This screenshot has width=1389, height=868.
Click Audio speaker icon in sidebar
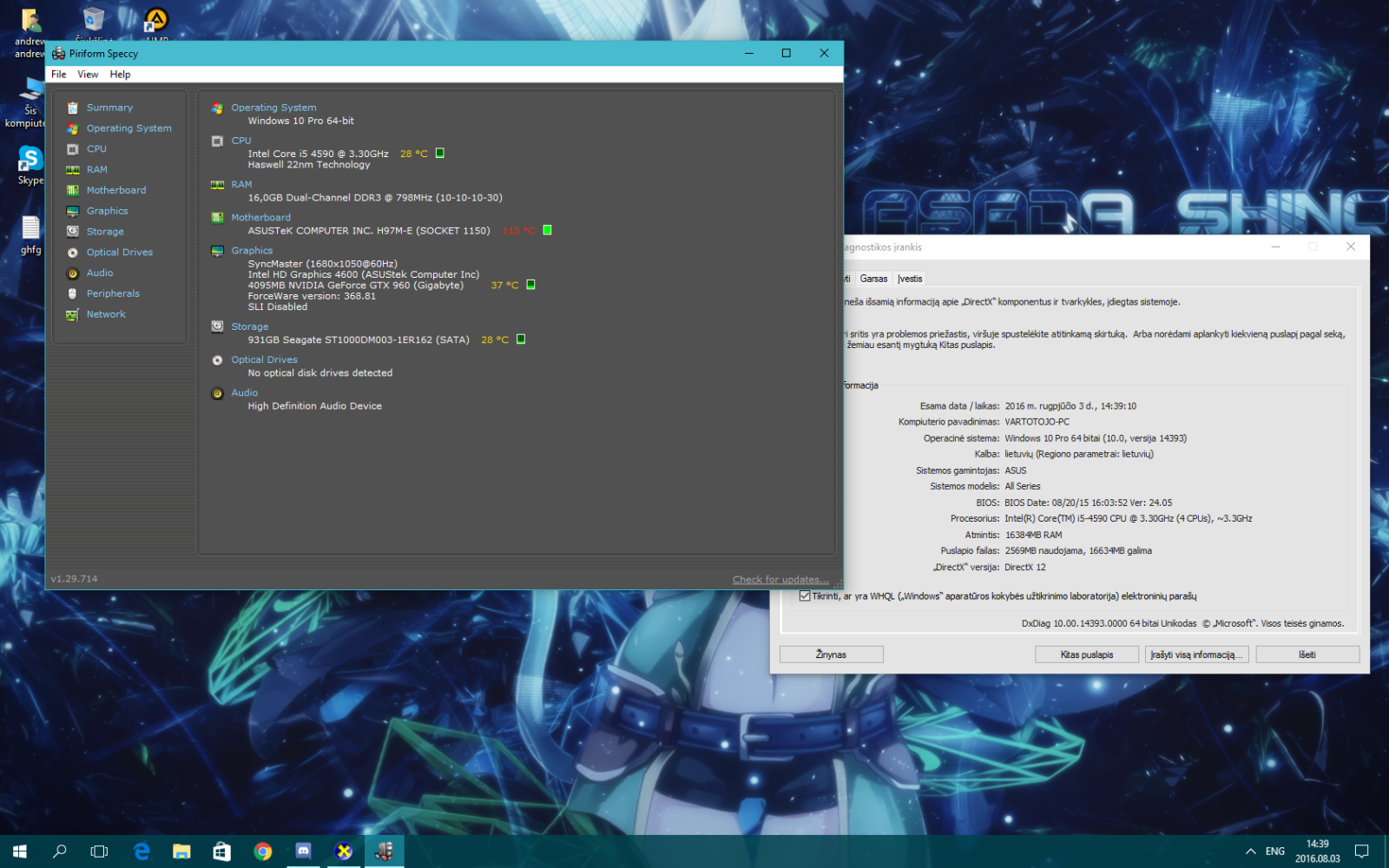[73, 273]
